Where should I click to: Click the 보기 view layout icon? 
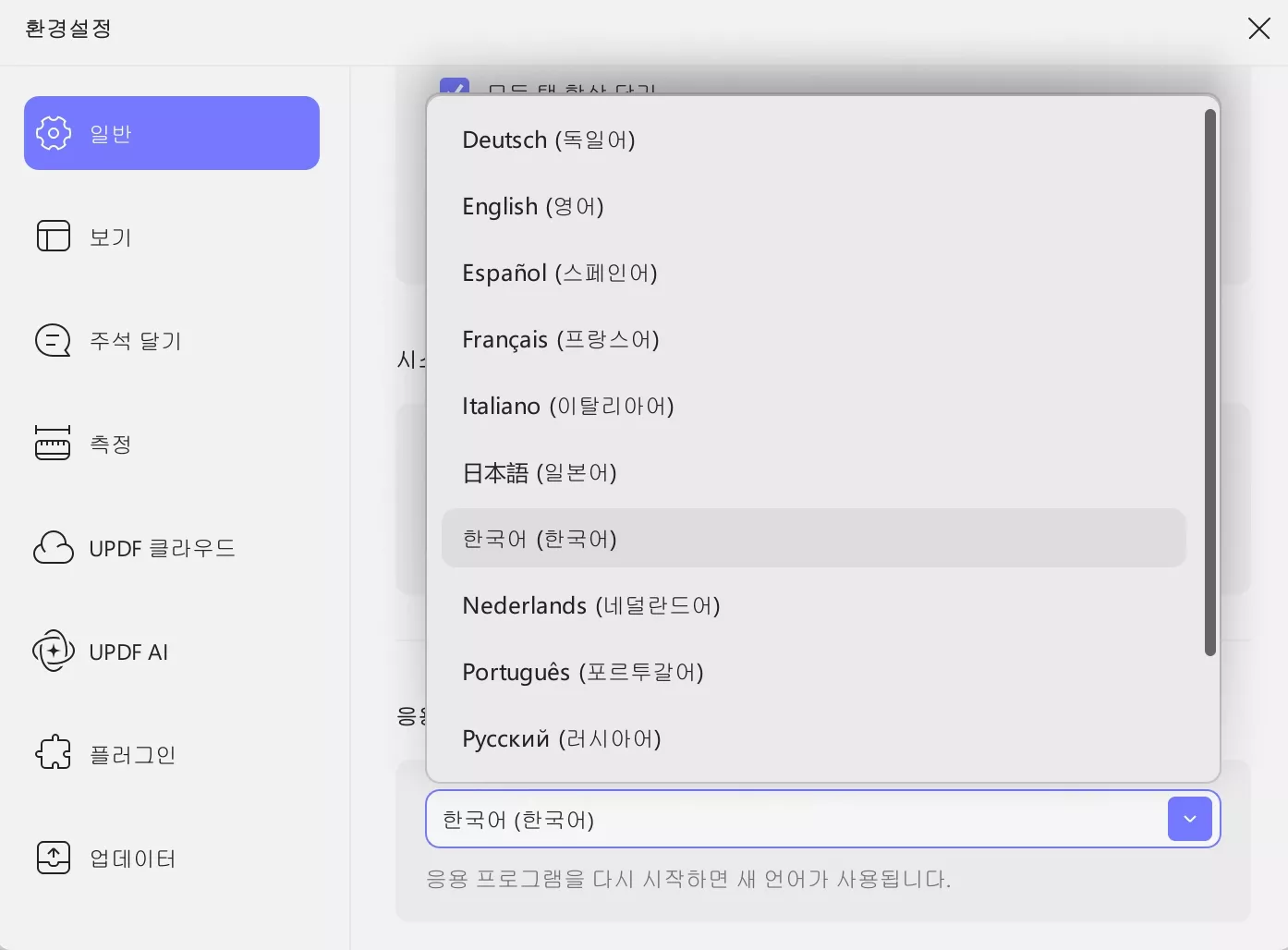(54, 236)
